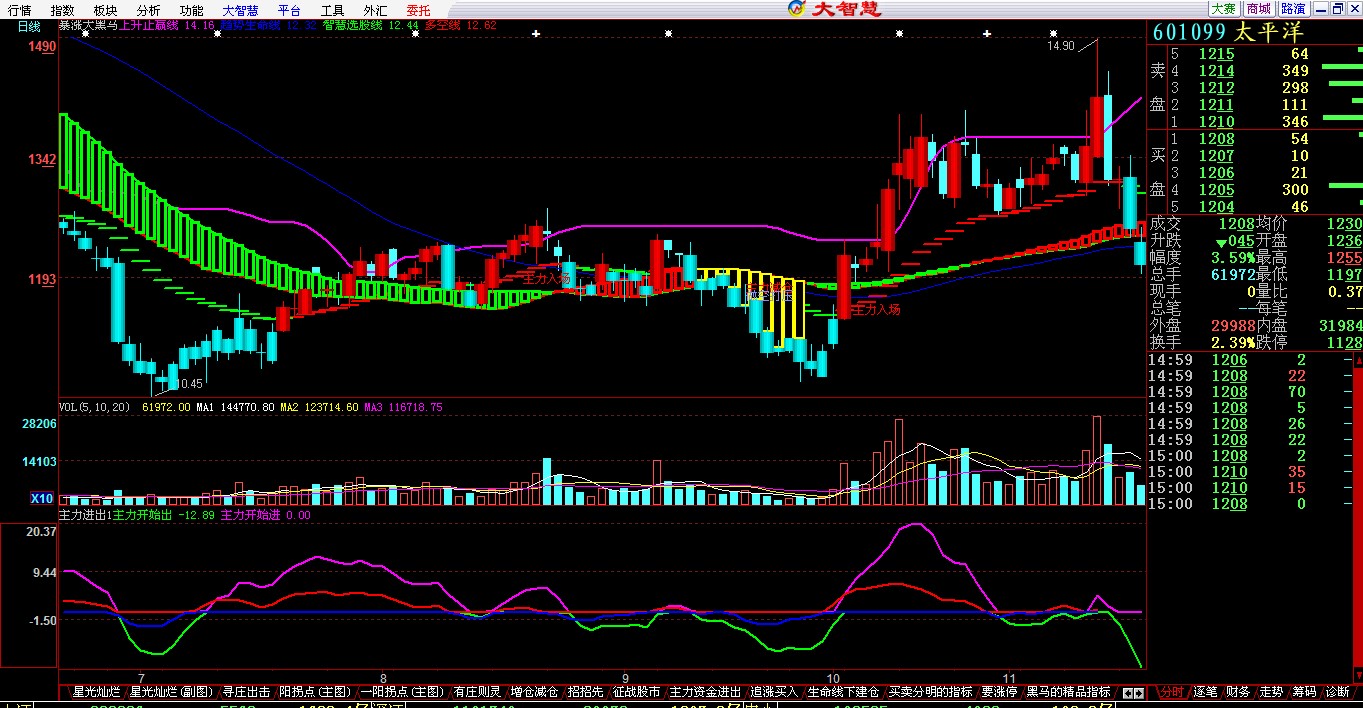Open the 筹码 side panel tab
This screenshot has height=708, width=1363.
pyautogui.click(x=1304, y=691)
